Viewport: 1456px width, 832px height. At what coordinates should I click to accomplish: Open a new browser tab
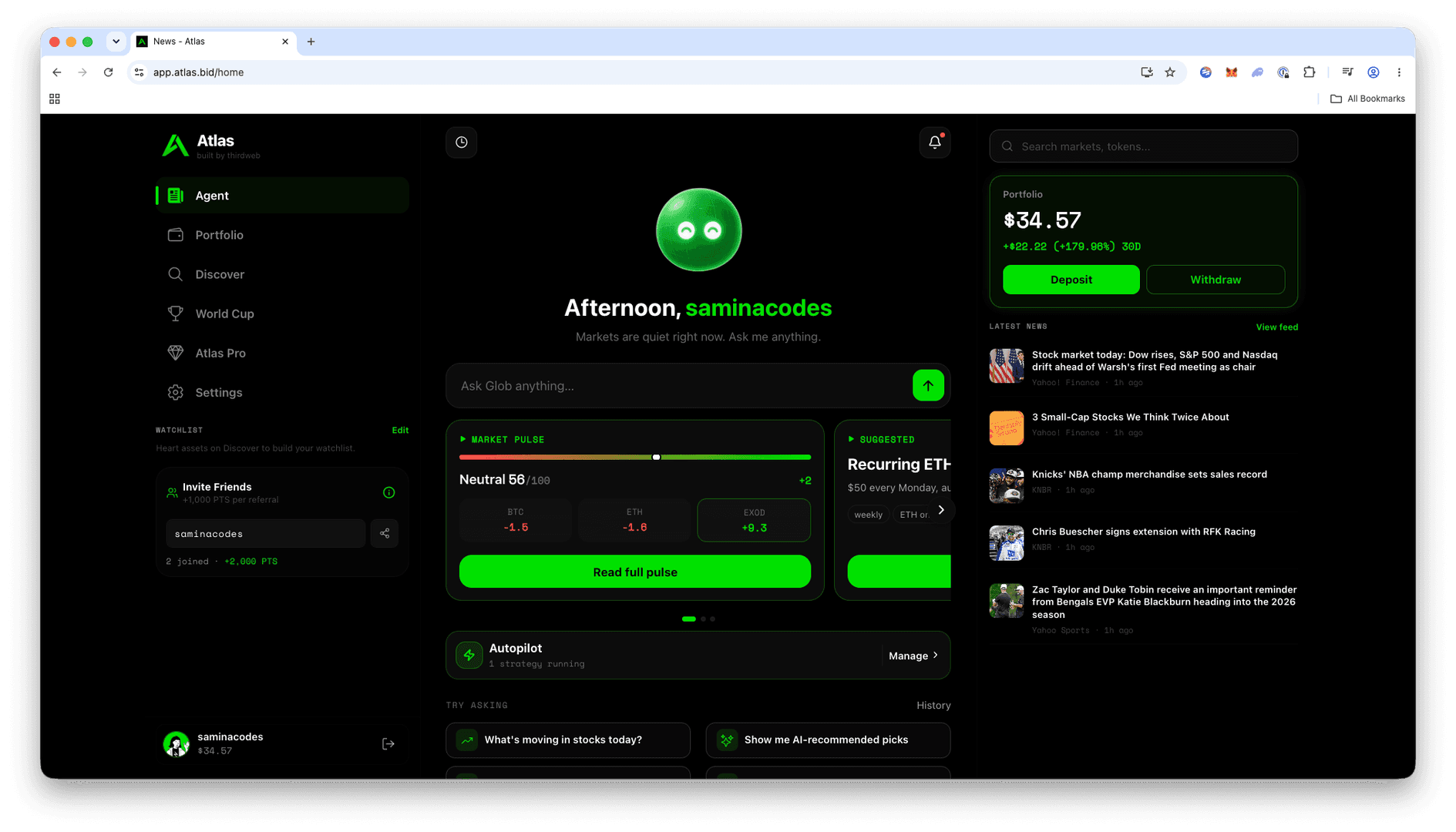click(x=311, y=42)
